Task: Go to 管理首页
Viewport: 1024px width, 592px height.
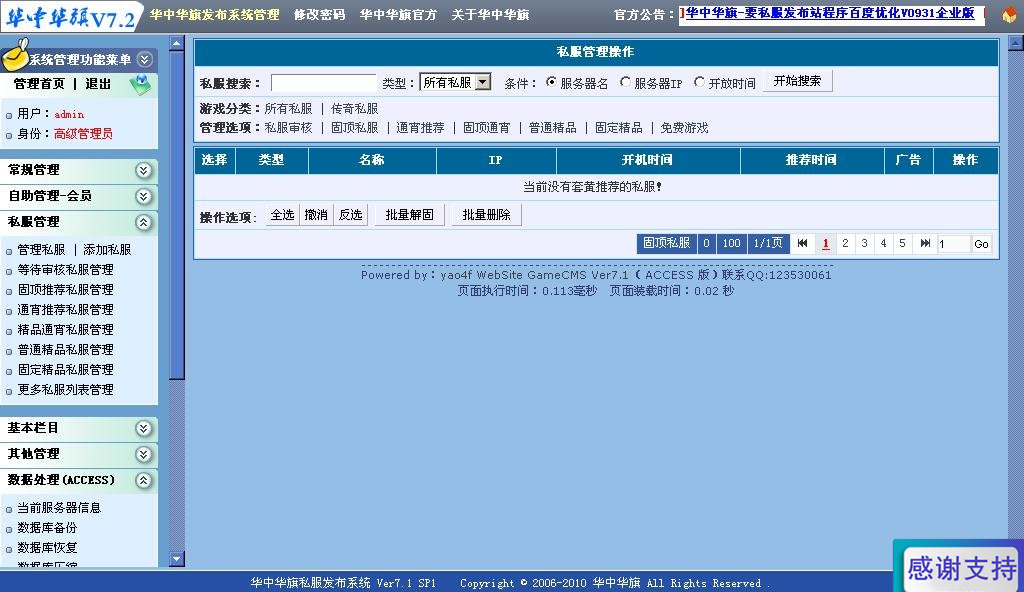Action: [39, 84]
